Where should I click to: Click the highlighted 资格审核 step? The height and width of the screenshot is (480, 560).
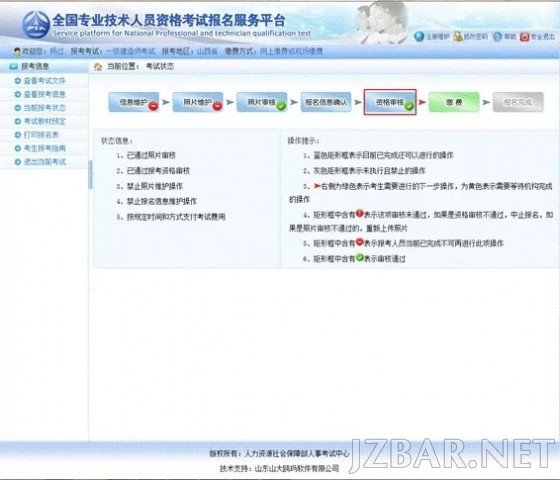390,102
